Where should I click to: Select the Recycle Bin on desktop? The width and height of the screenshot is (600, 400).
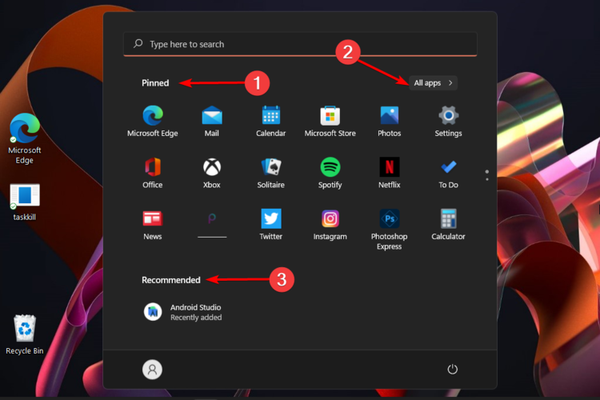coord(24,335)
